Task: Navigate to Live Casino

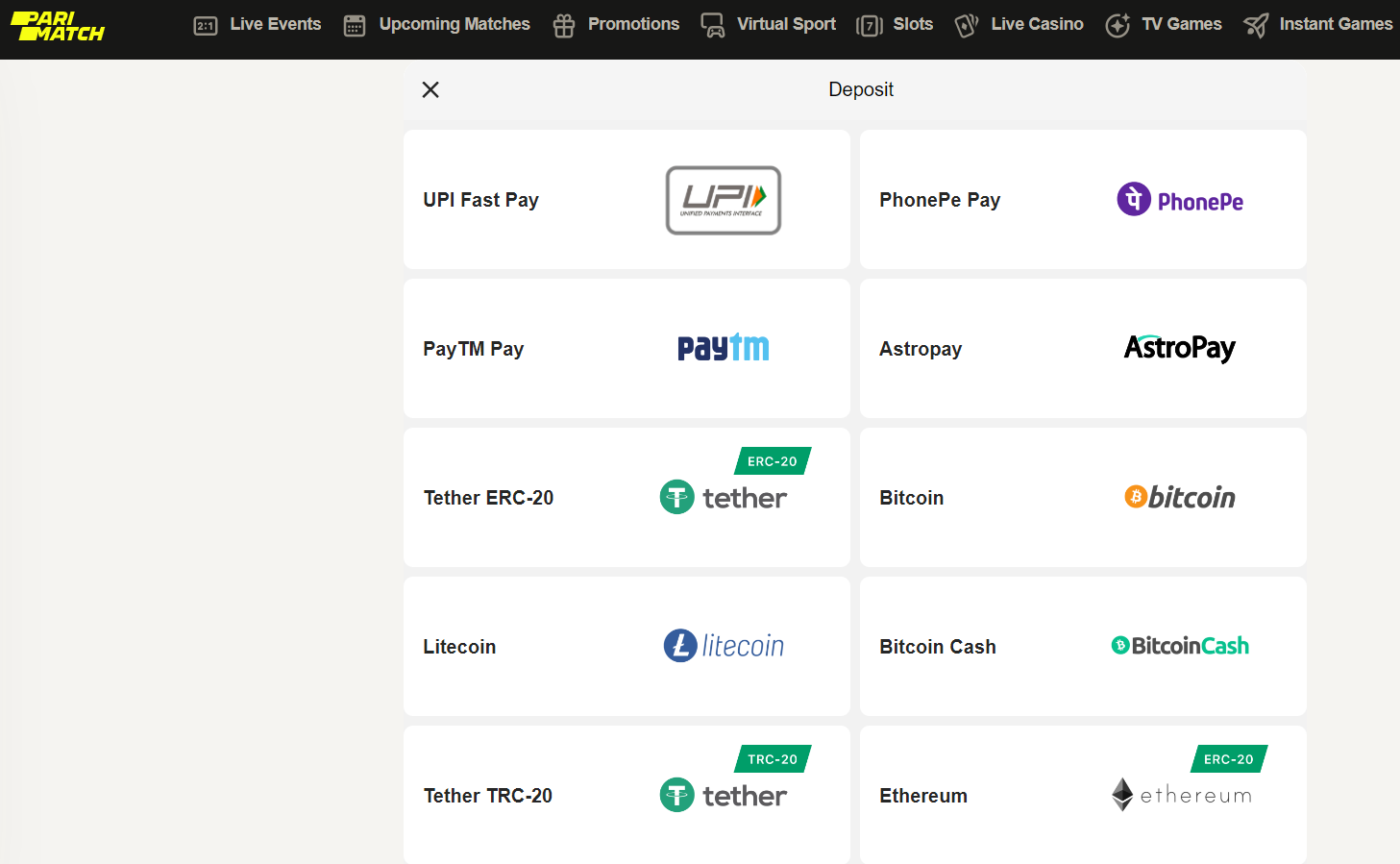Action: click(1019, 25)
